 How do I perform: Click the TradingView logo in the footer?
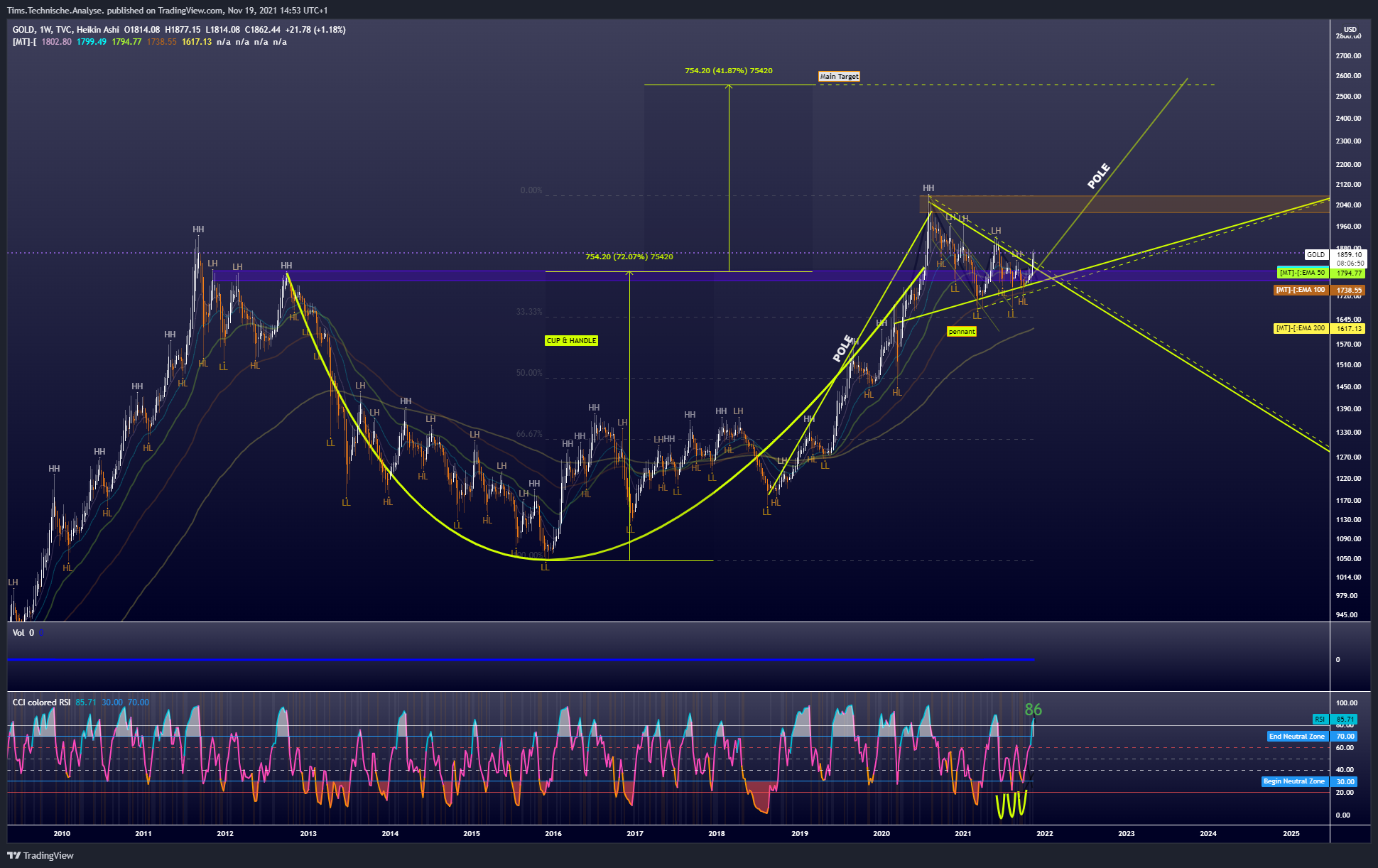pos(40,855)
